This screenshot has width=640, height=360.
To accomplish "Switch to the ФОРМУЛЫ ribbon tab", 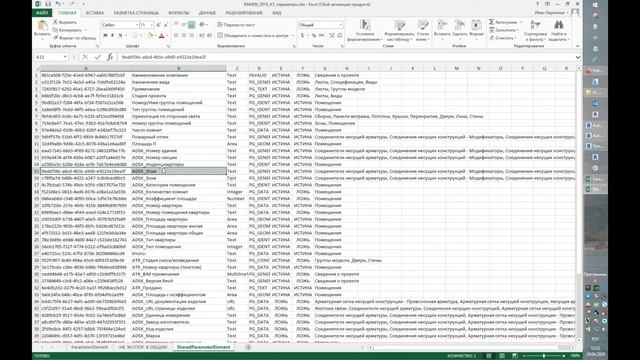I will (x=179, y=13).
